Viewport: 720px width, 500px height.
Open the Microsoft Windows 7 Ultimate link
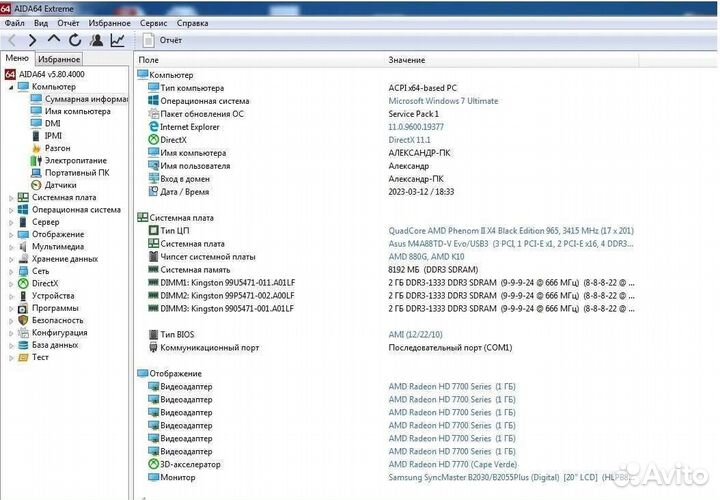(442, 101)
